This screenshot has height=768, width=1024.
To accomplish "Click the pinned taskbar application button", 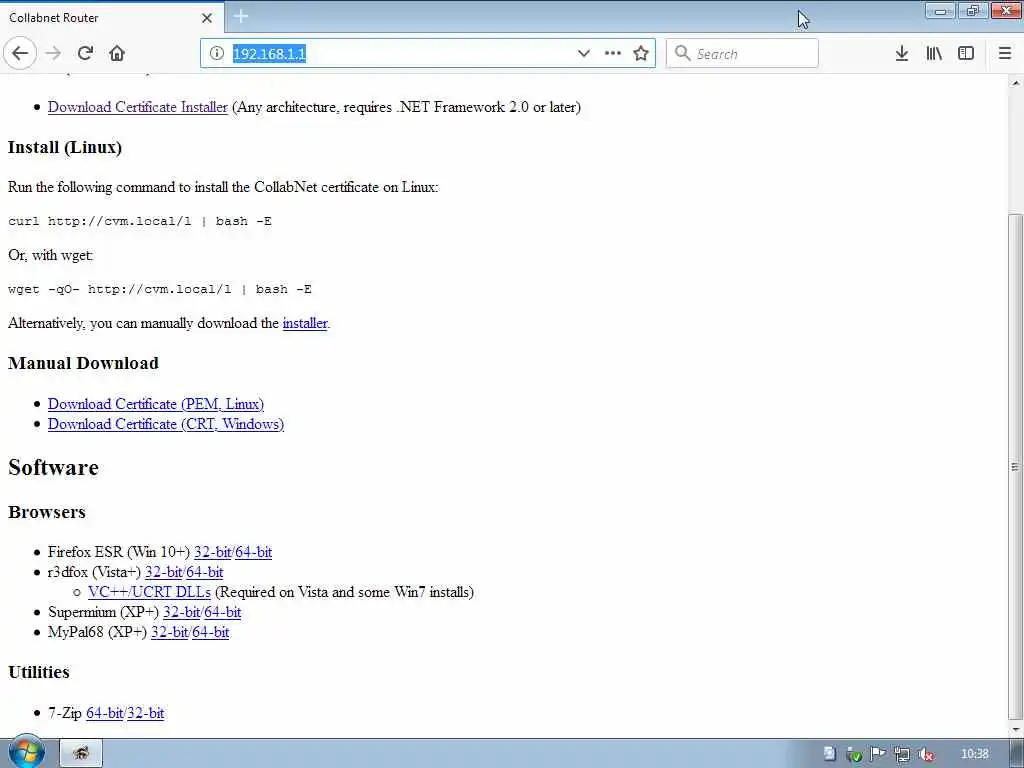I will pyautogui.click(x=81, y=754).
